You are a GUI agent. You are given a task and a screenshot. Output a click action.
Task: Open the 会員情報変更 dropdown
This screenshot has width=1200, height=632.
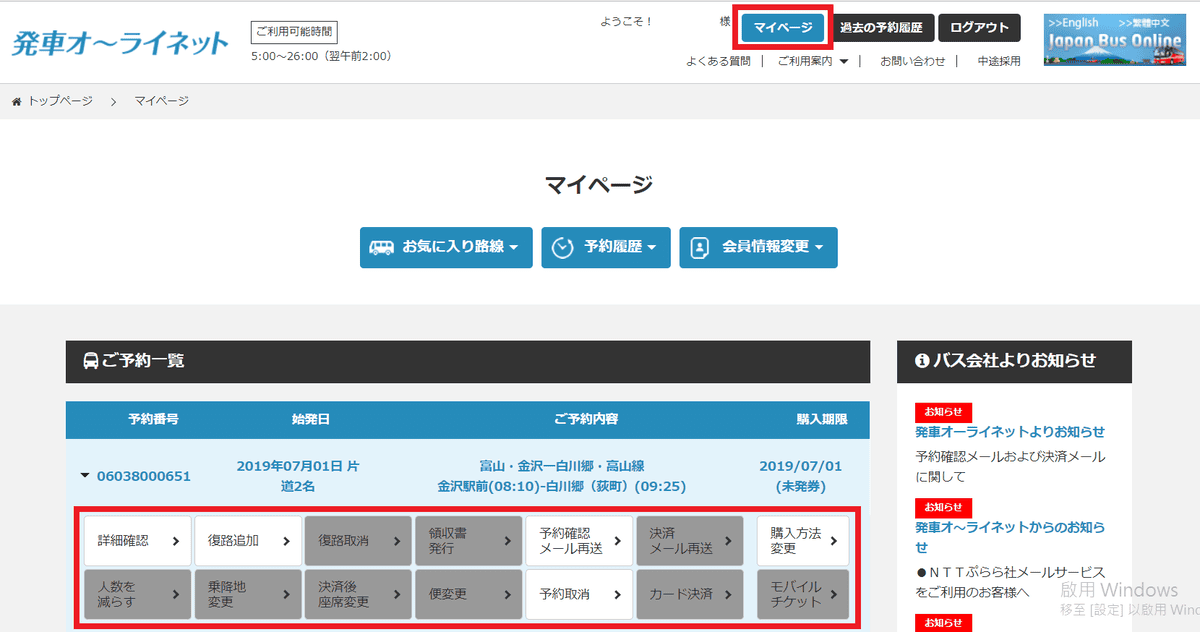758,247
